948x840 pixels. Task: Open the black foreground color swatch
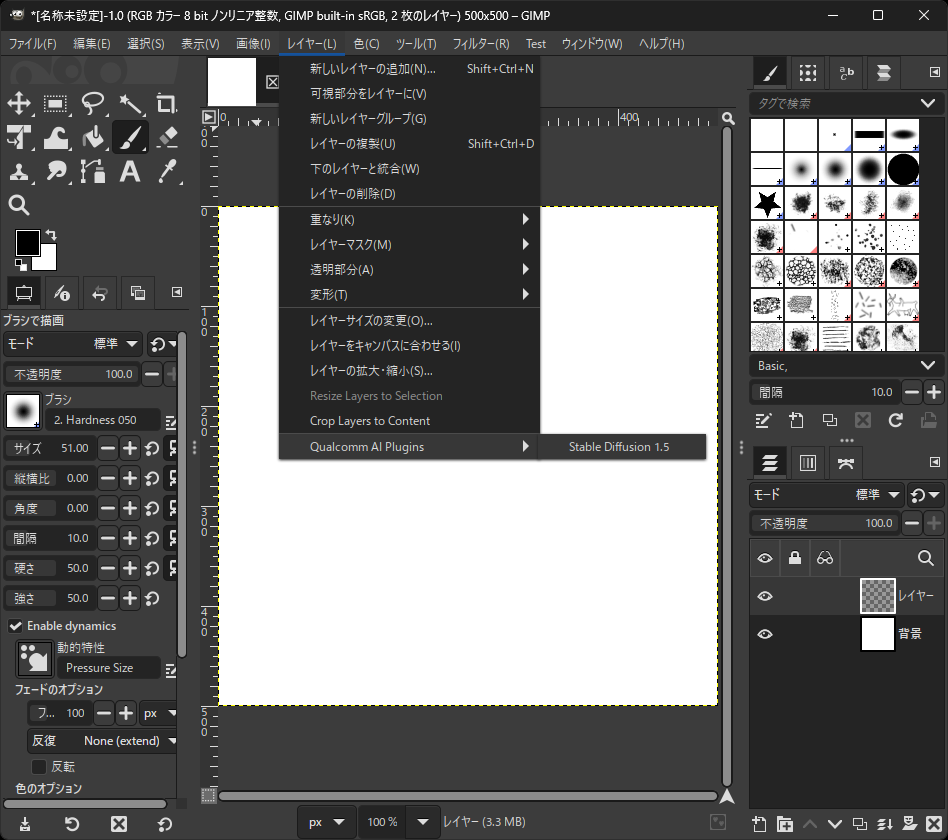point(28,243)
